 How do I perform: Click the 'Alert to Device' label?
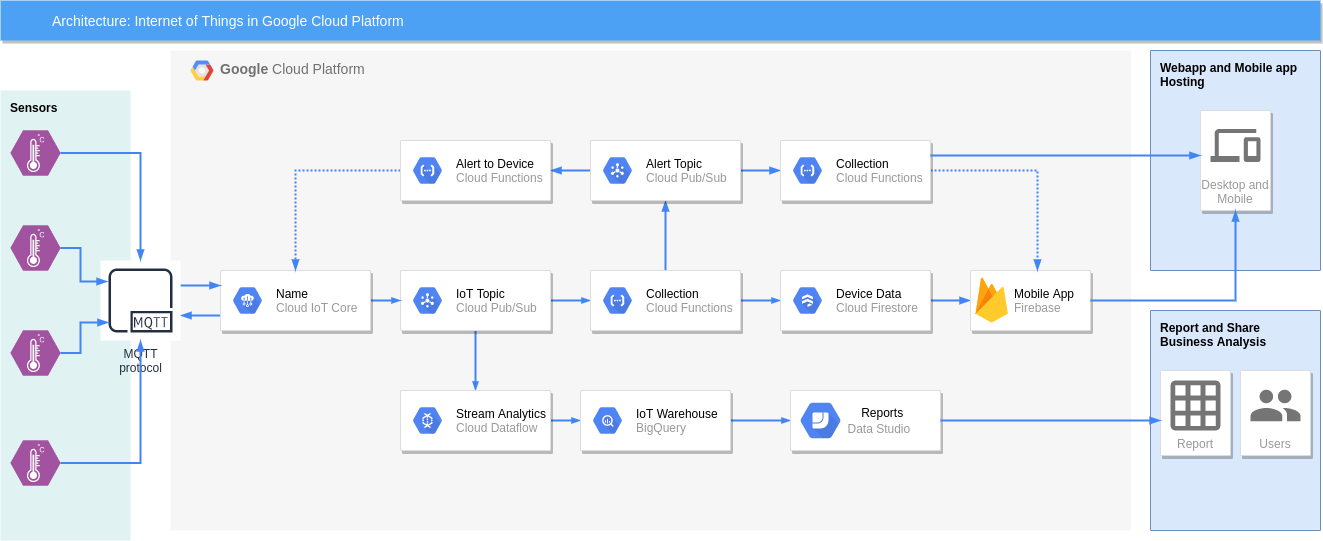(495, 164)
